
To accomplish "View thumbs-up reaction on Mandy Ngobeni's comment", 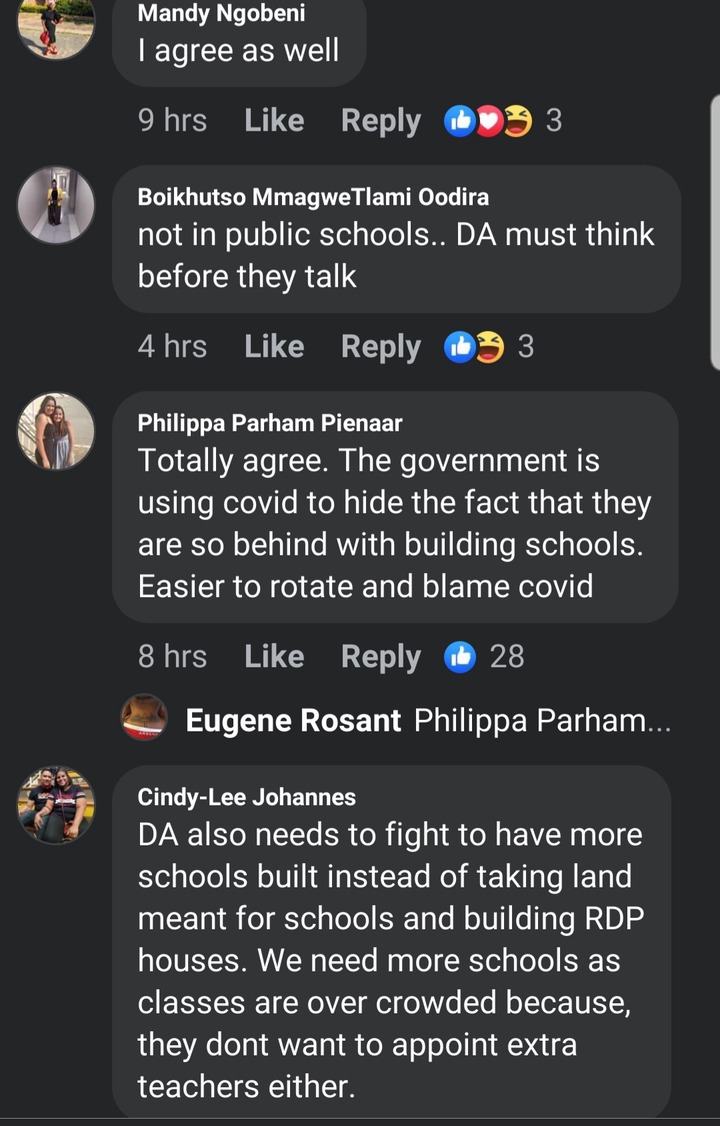I will click(459, 121).
